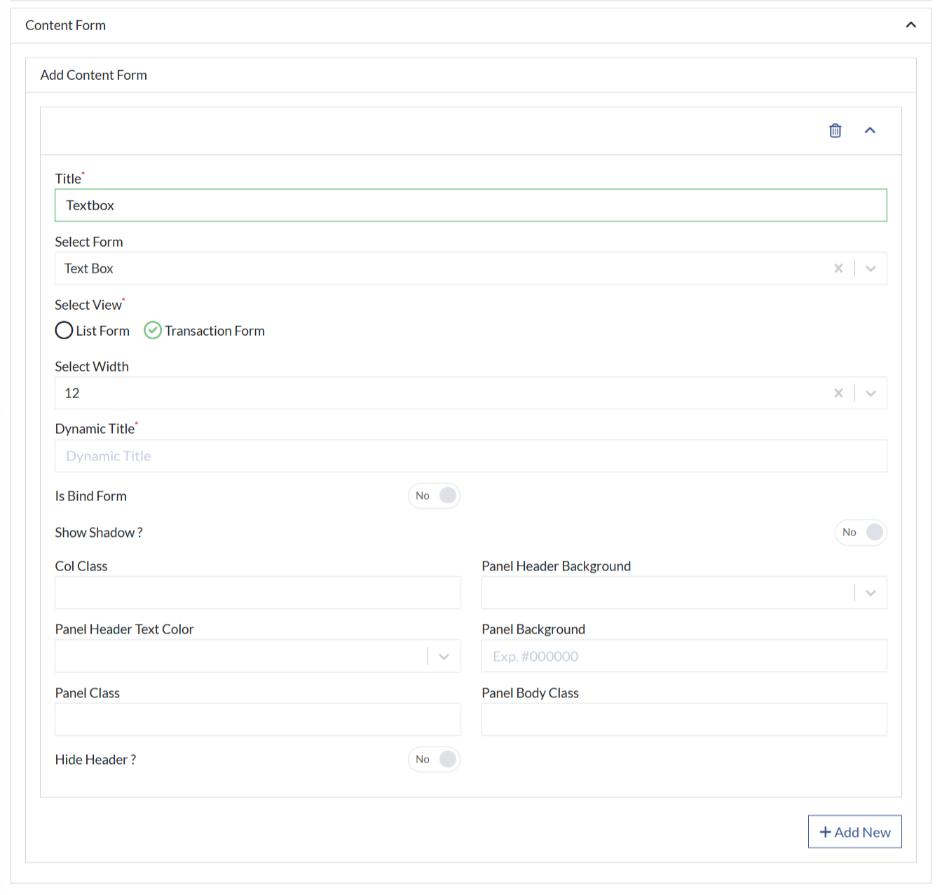Click the Add New button
The height and width of the screenshot is (895, 942).
pyautogui.click(x=854, y=832)
